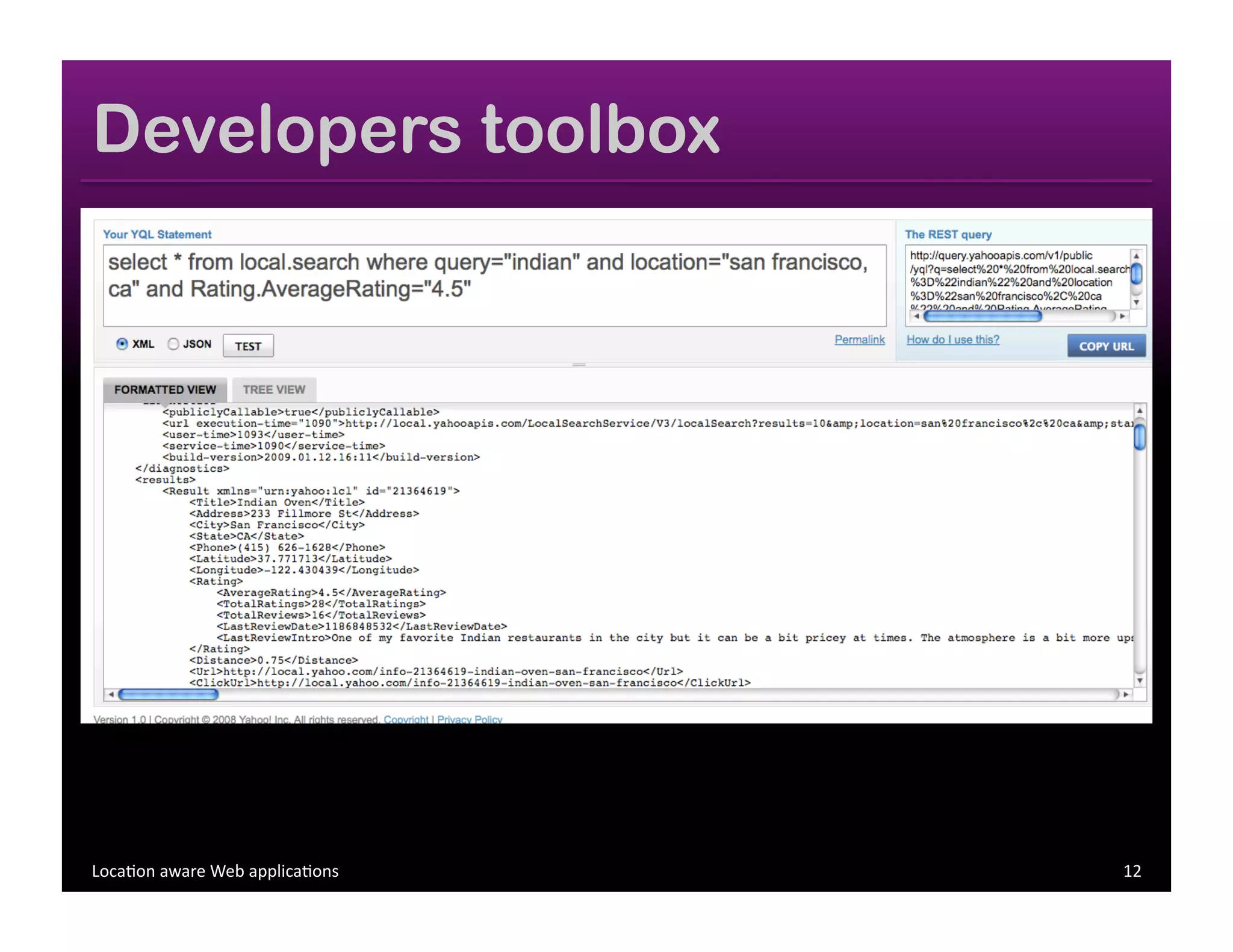Click the user-time 1093 line
Viewport: 1233px width, 952px height.
253,434
